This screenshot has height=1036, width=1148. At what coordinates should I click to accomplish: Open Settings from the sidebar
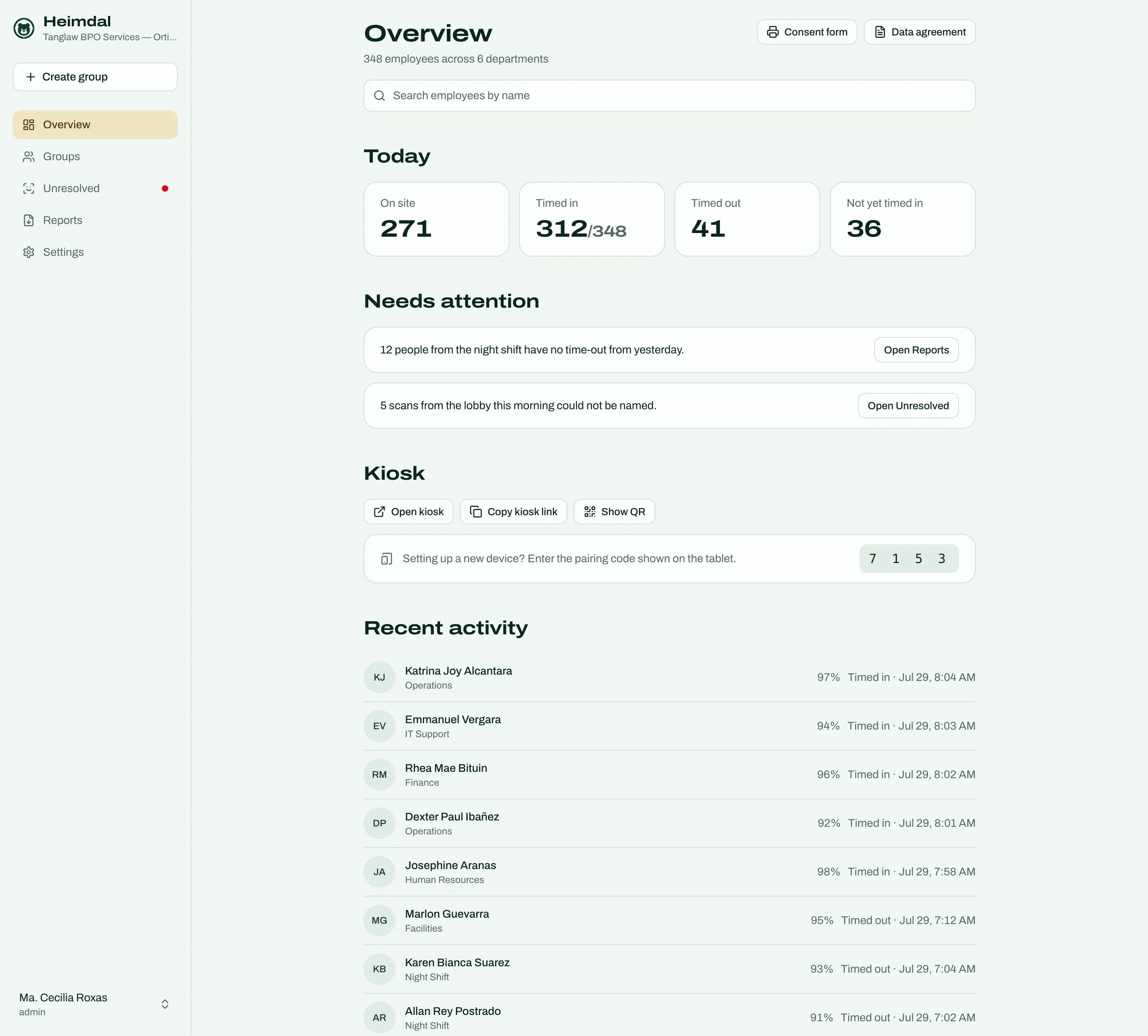coord(95,252)
